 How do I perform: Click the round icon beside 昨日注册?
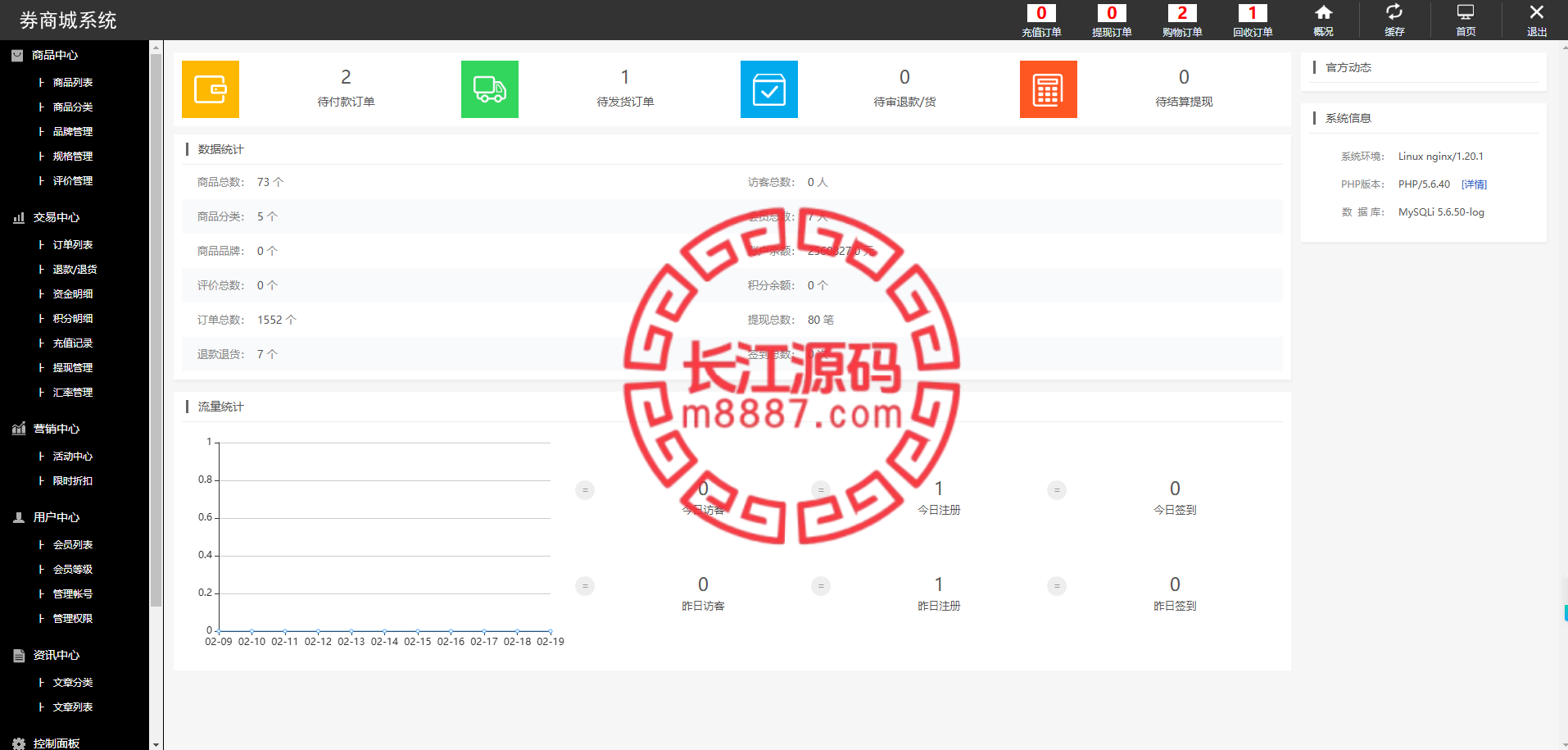[x=821, y=586]
